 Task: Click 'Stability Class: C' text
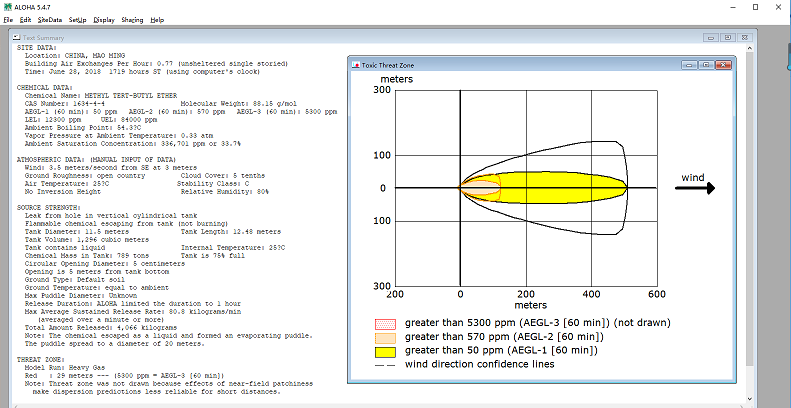click(x=213, y=184)
